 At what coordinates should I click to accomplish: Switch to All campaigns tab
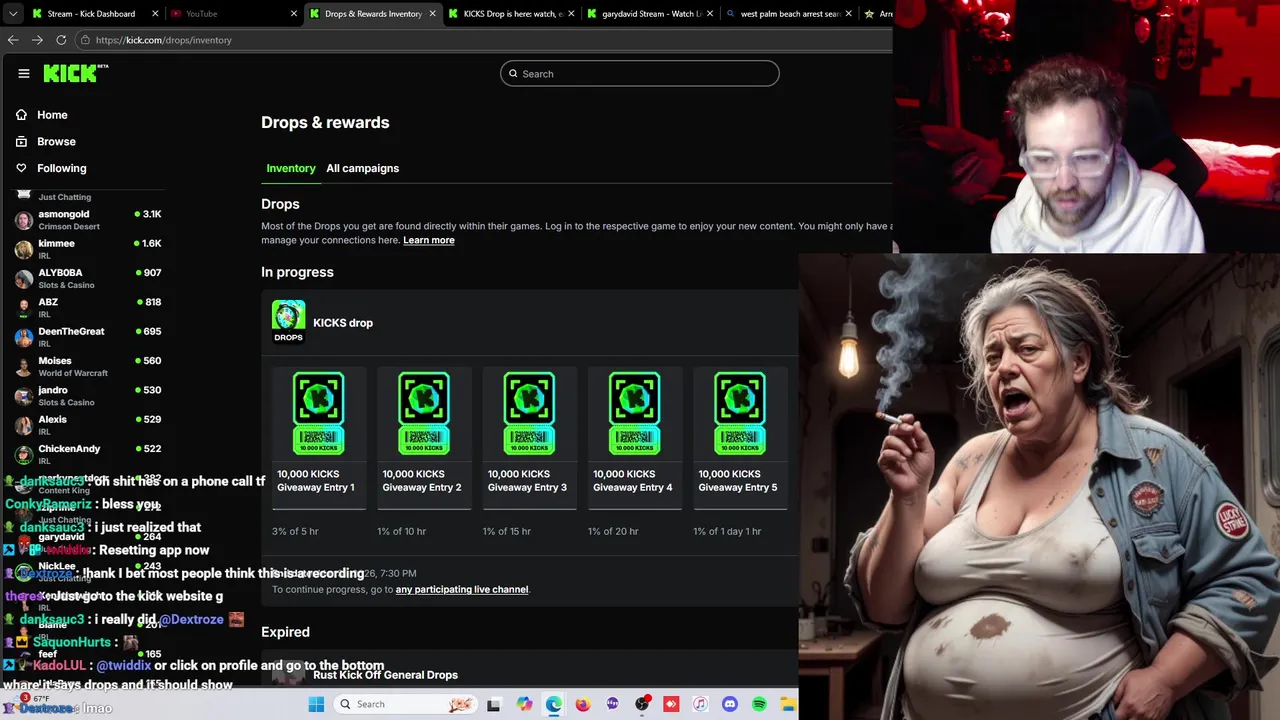pyautogui.click(x=362, y=168)
